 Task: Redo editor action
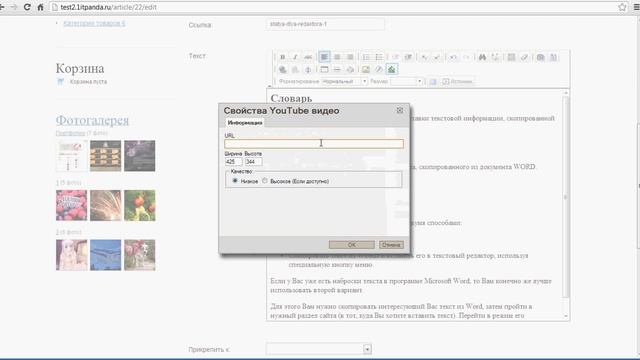coord(467,57)
